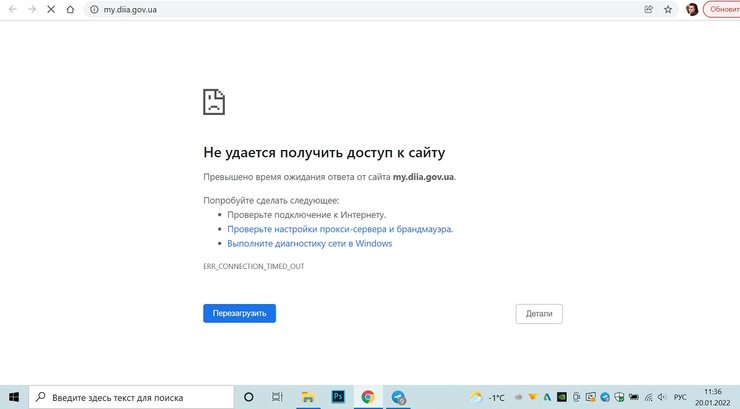Open Cortana circle icon
Image resolution: width=740 pixels, height=409 pixels.
tap(249, 397)
